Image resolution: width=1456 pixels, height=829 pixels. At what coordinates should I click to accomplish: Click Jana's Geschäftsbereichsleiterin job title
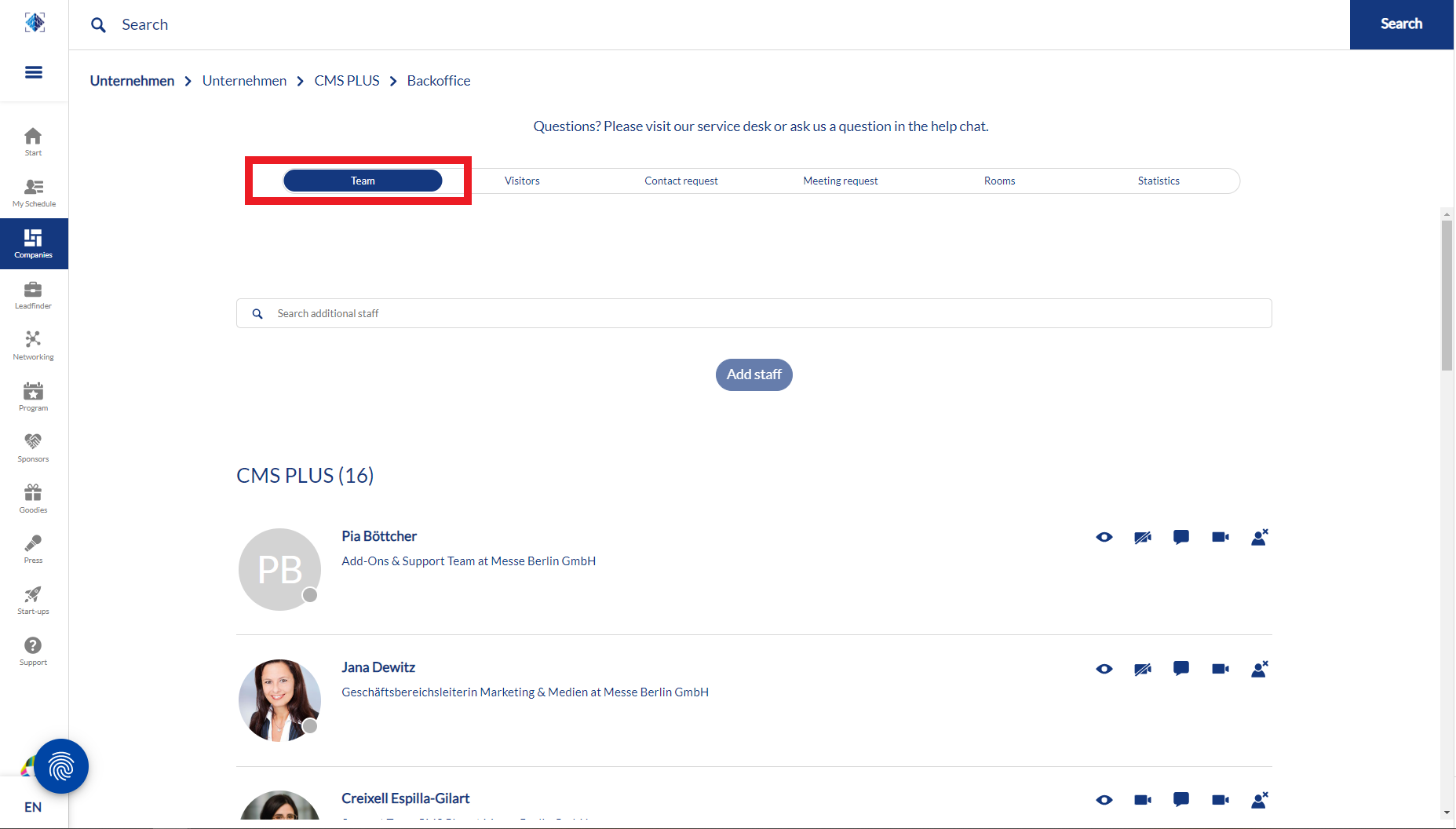(525, 692)
